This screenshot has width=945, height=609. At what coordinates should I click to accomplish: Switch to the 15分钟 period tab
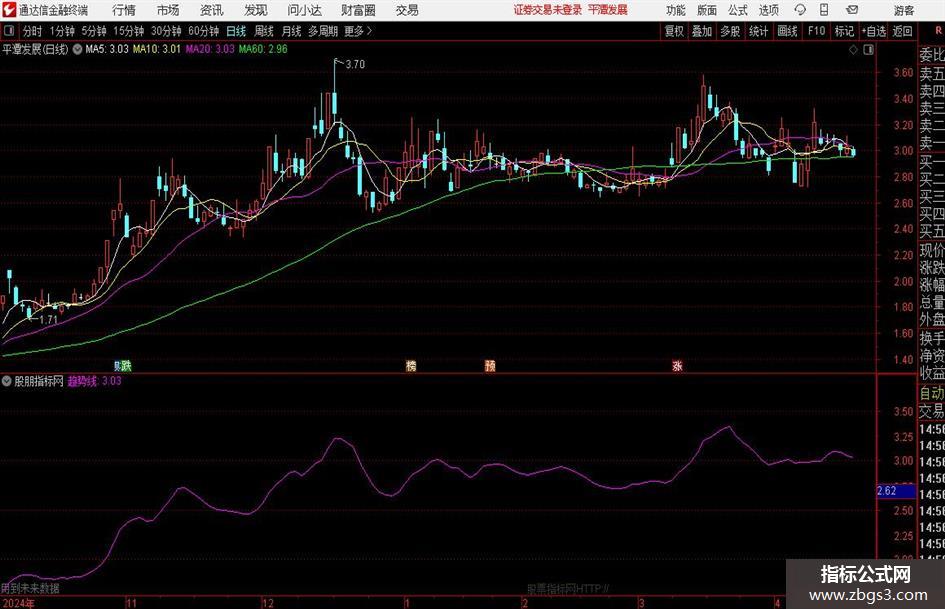[x=128, y=31]
